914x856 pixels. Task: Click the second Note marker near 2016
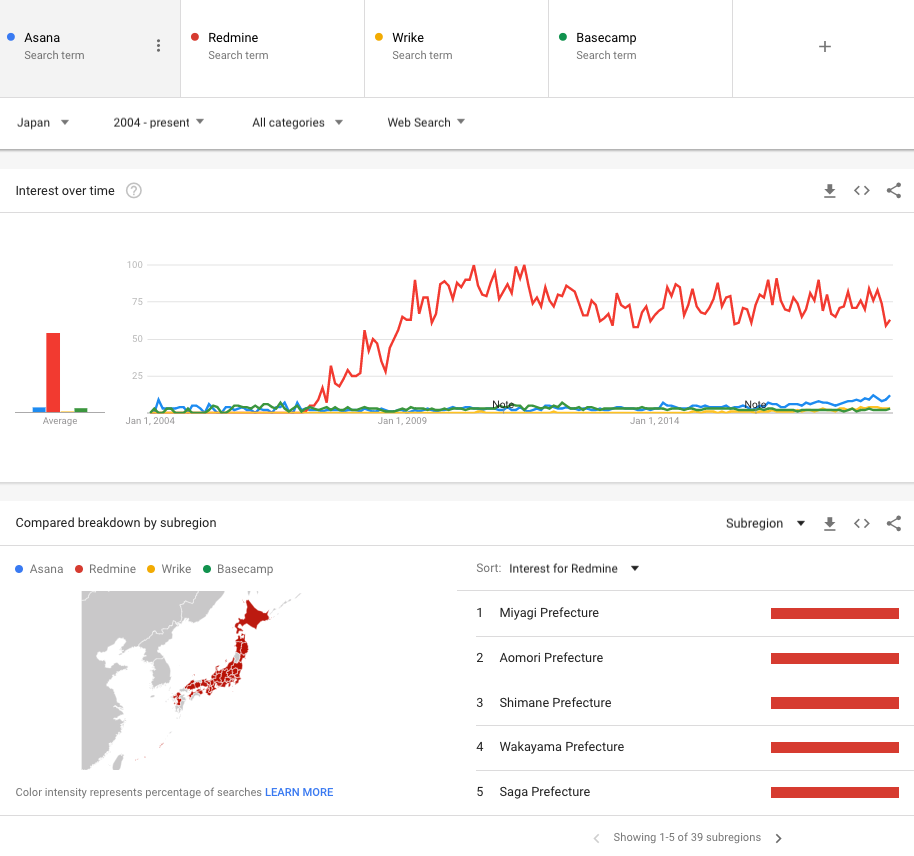pos(755,404)
